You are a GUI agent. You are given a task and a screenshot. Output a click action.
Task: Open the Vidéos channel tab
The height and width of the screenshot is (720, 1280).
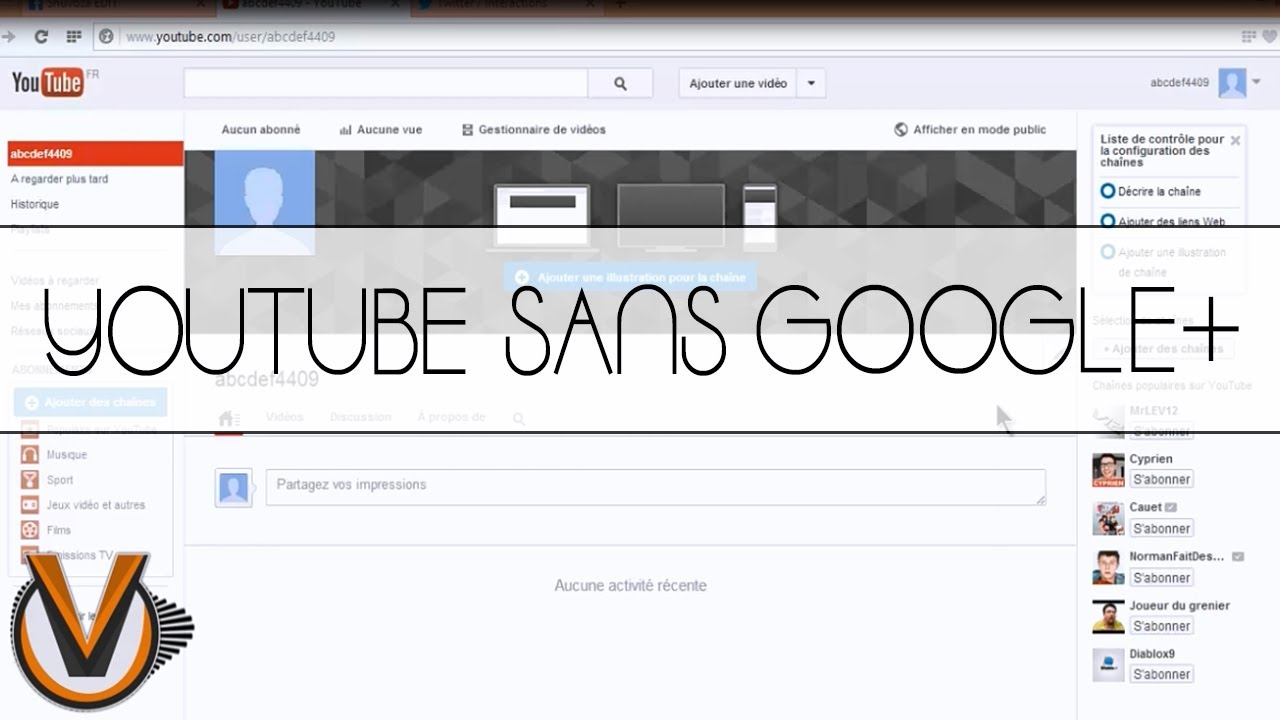tap(284, 417)
